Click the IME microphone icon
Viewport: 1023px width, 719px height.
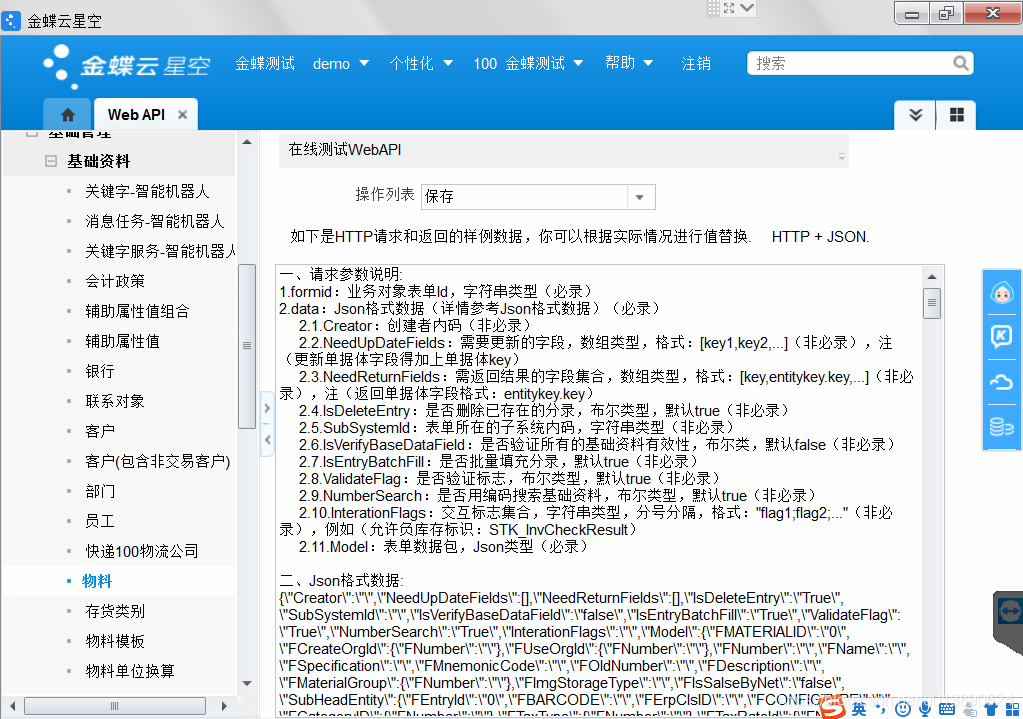(925, 709)
